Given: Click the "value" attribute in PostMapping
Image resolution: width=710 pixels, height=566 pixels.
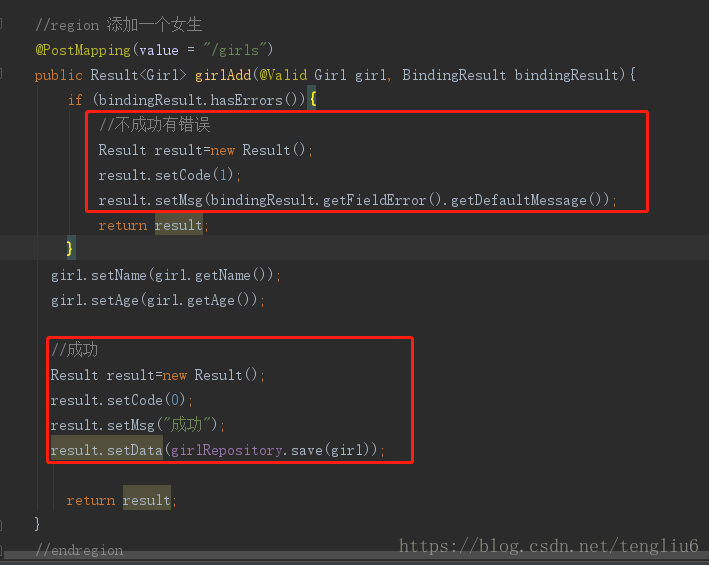Looking at the screenshot, I should point(158,50).
